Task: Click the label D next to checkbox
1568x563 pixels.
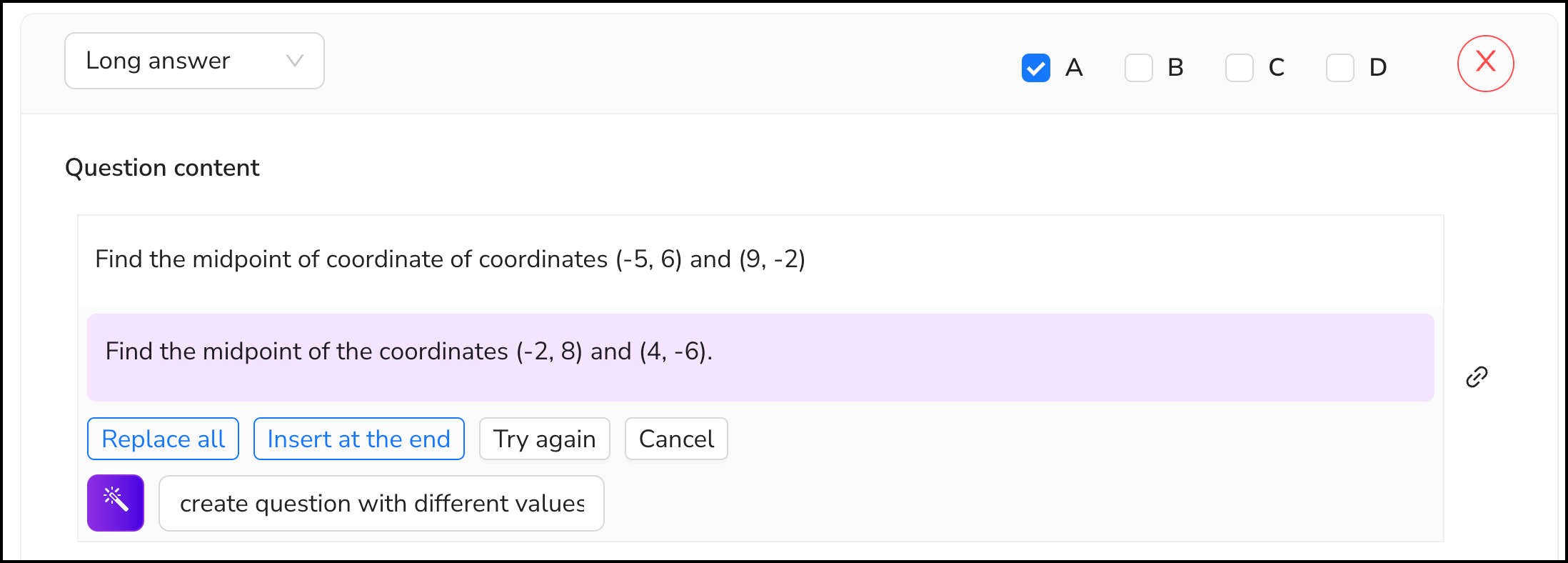Action: 1378,68
